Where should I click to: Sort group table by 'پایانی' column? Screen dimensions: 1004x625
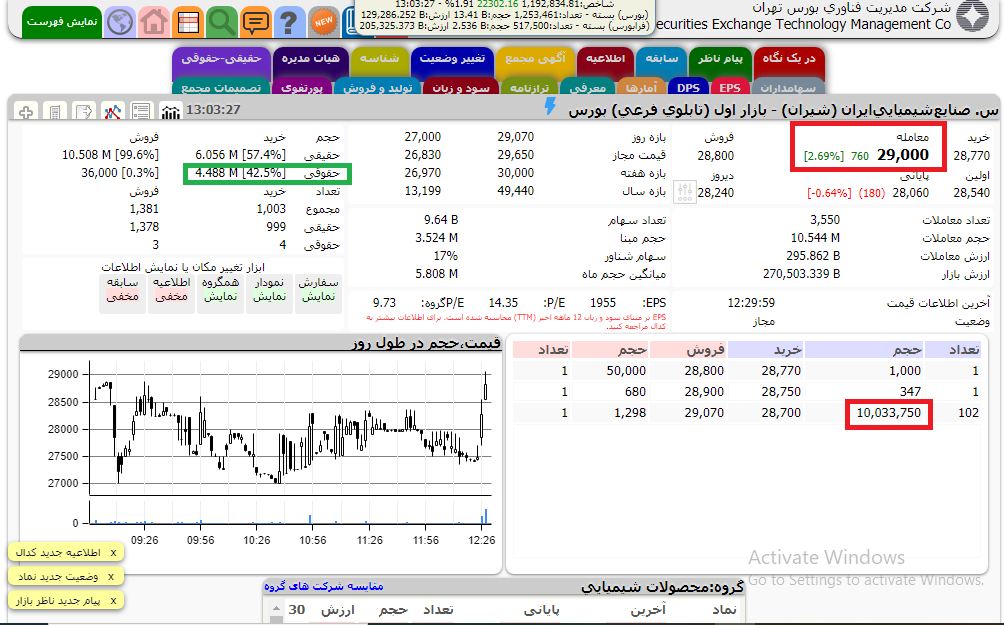pyautogui.click(x=542, y=610)
